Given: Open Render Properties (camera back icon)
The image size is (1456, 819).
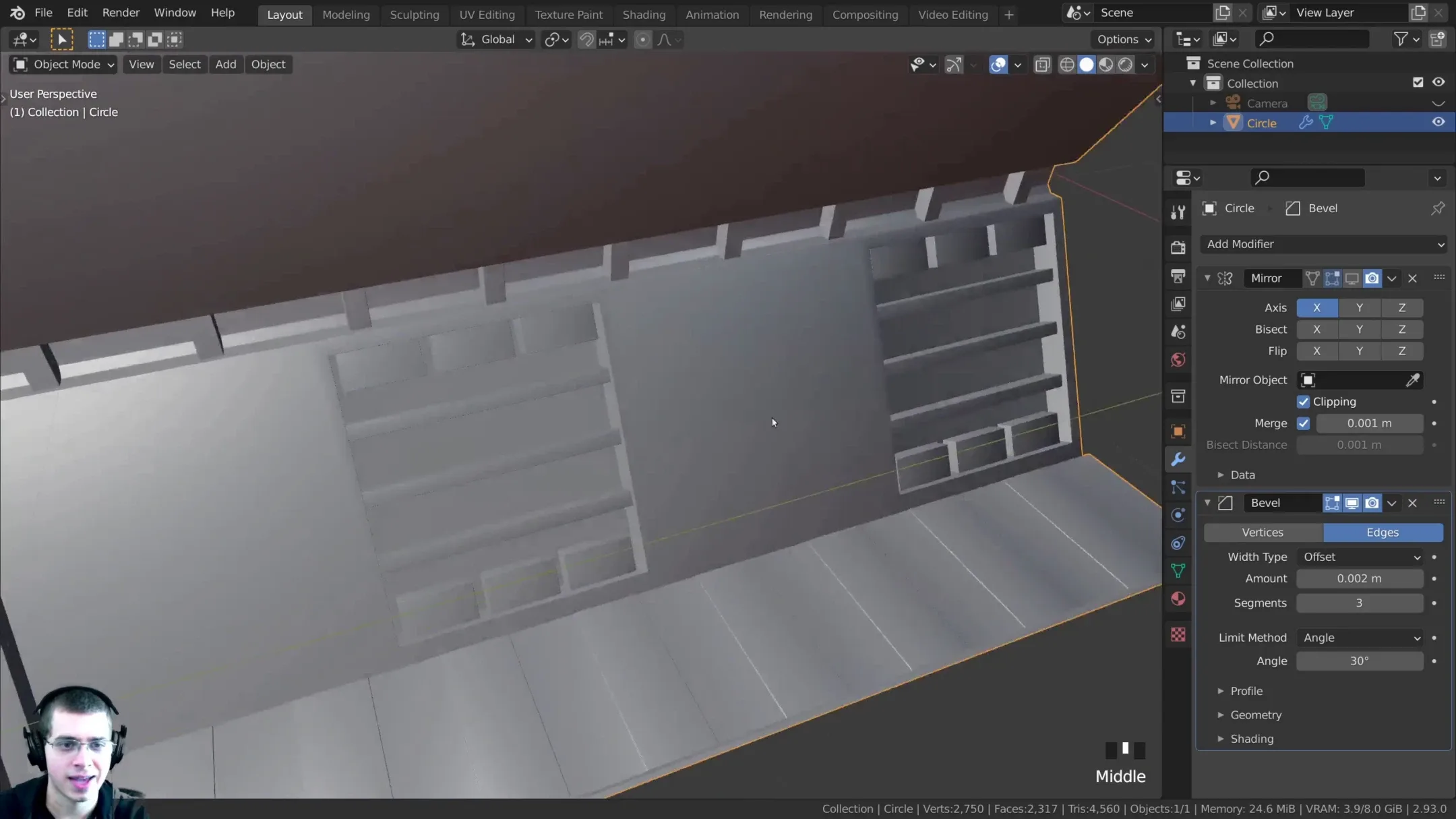Looking at the screenshot, I should 1178,247.
